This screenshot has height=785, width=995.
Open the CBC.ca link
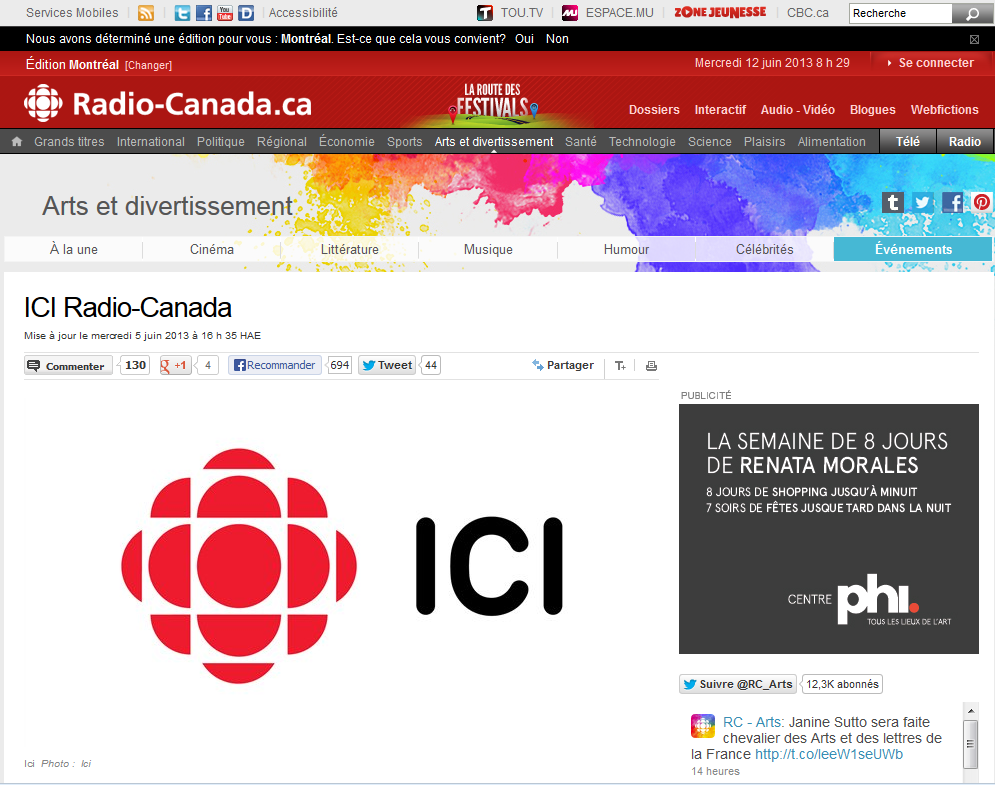808,13
